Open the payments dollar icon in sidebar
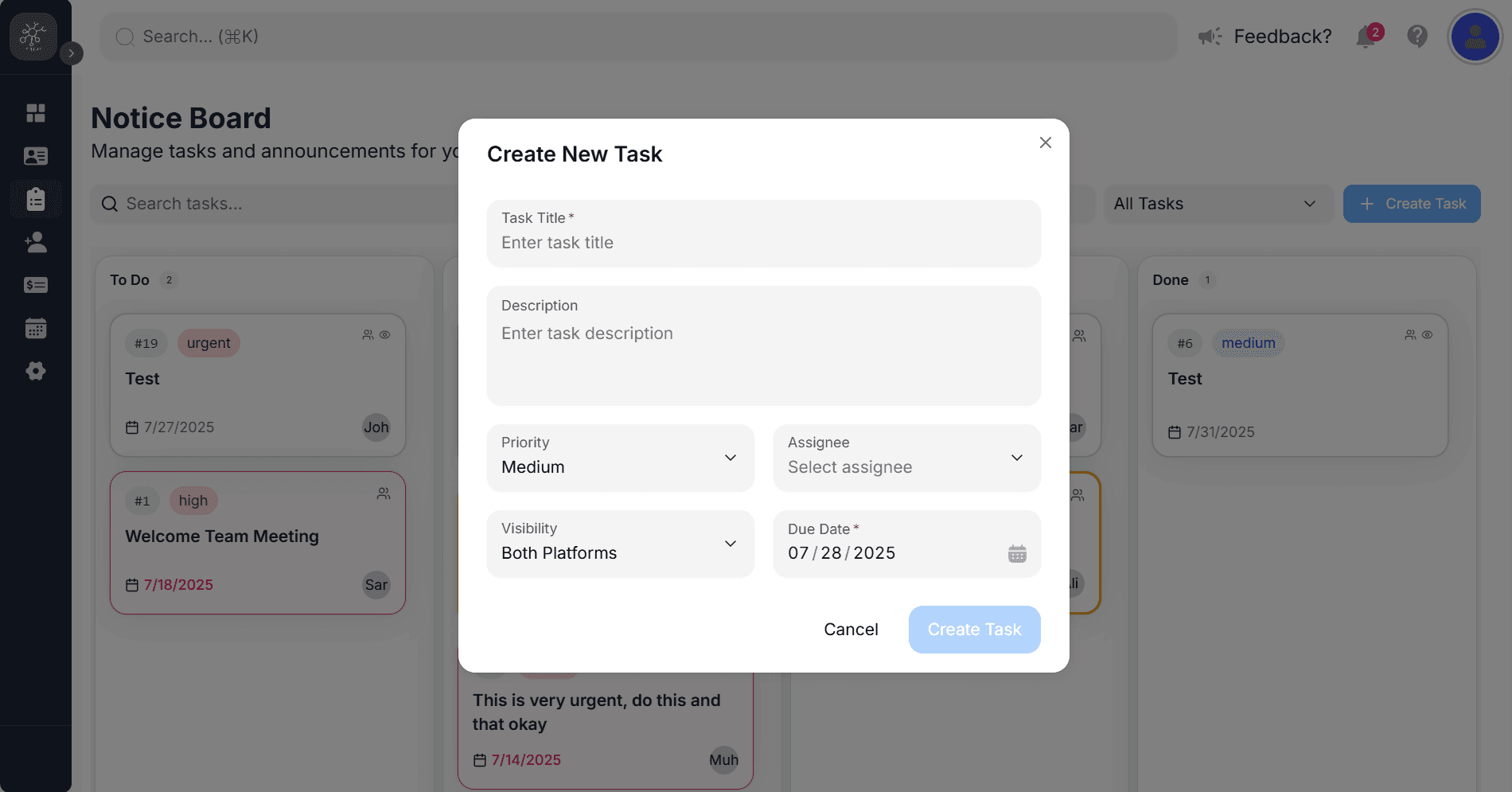Viewport: 1512px width, 792px height. click(36, 285)
